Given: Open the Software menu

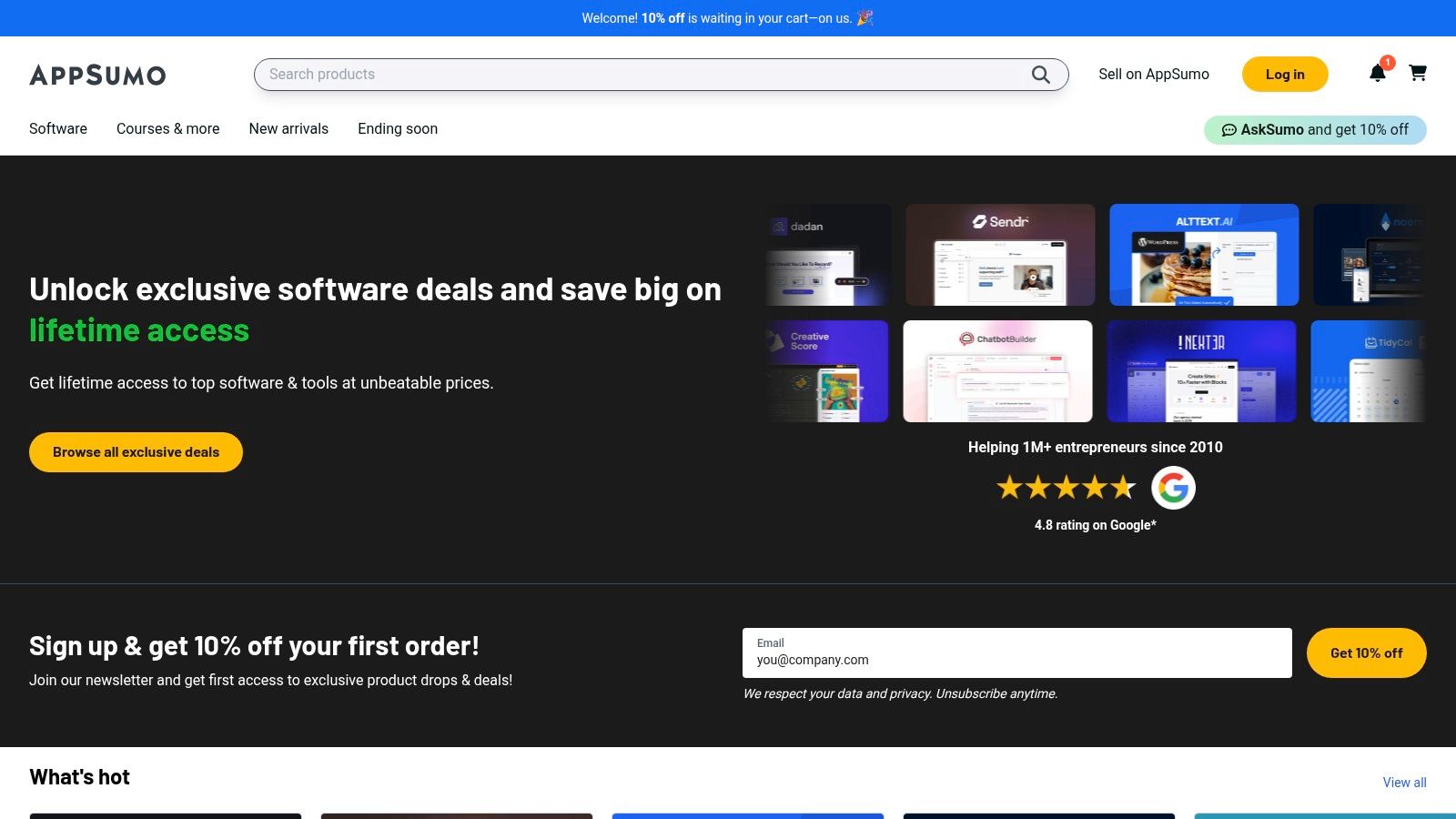Looking at the screenshot, I should tap(58, 129).
